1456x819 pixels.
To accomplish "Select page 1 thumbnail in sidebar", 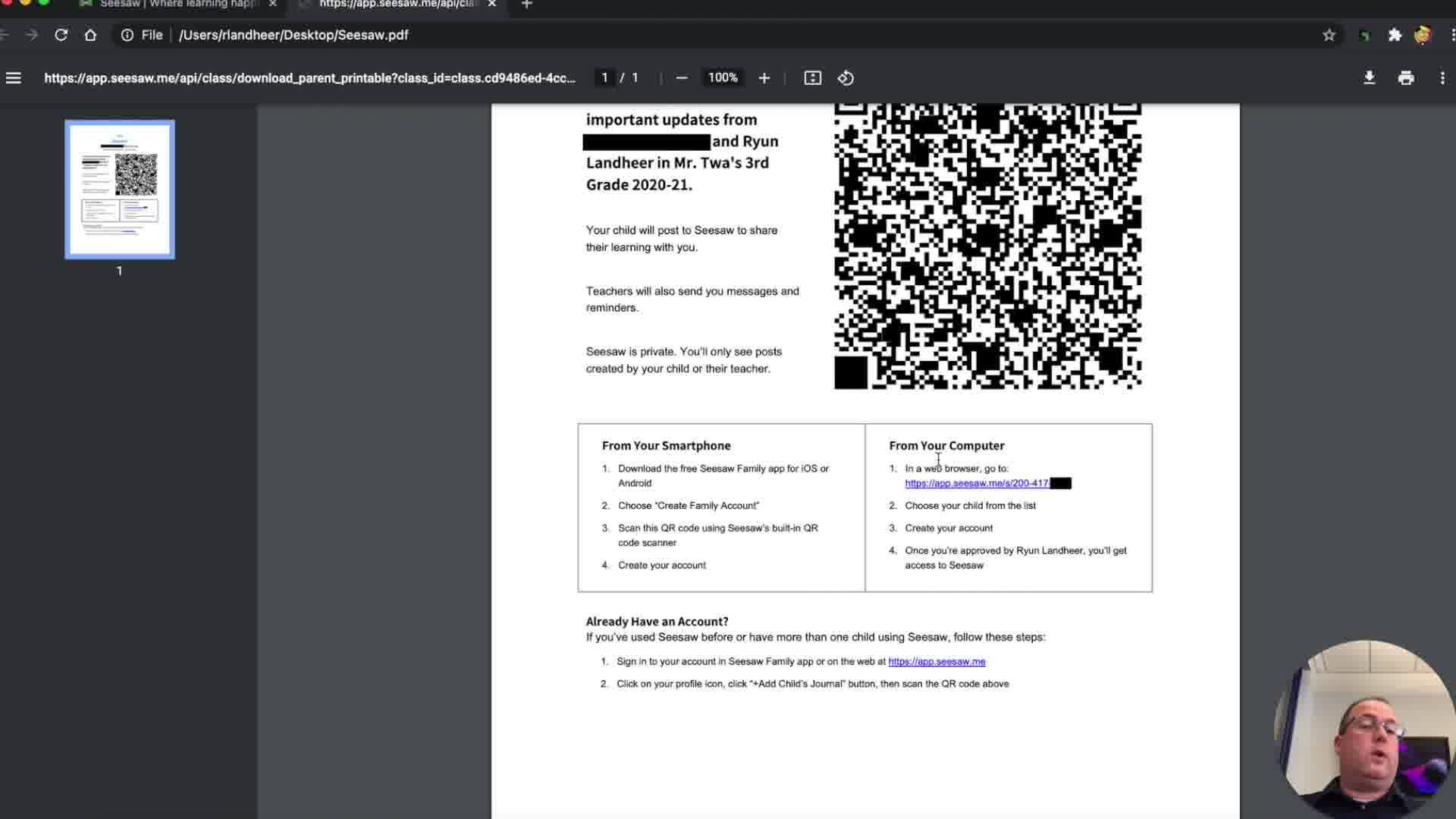I will (120, 190).
